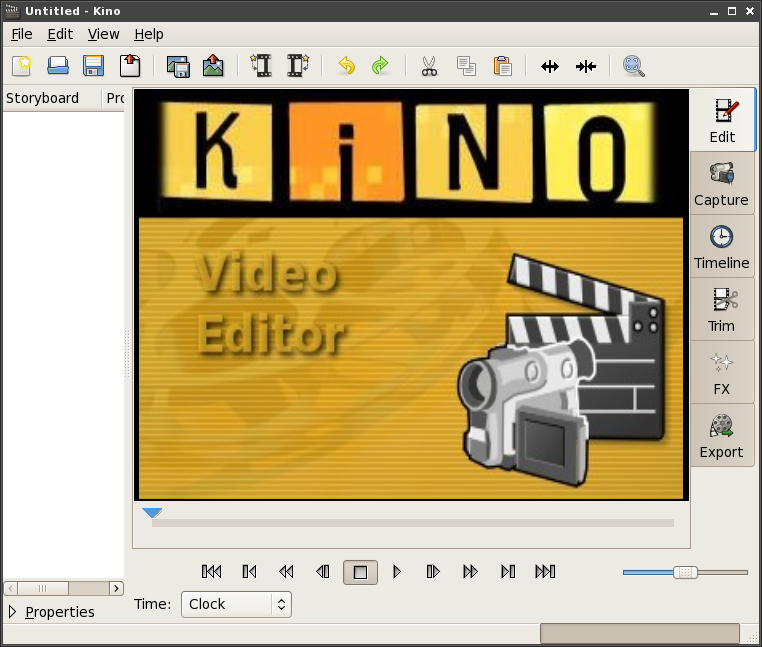The image size is (762, 647).
Task: Click the New project toolbar icon
Action: (x=22, y=66)
